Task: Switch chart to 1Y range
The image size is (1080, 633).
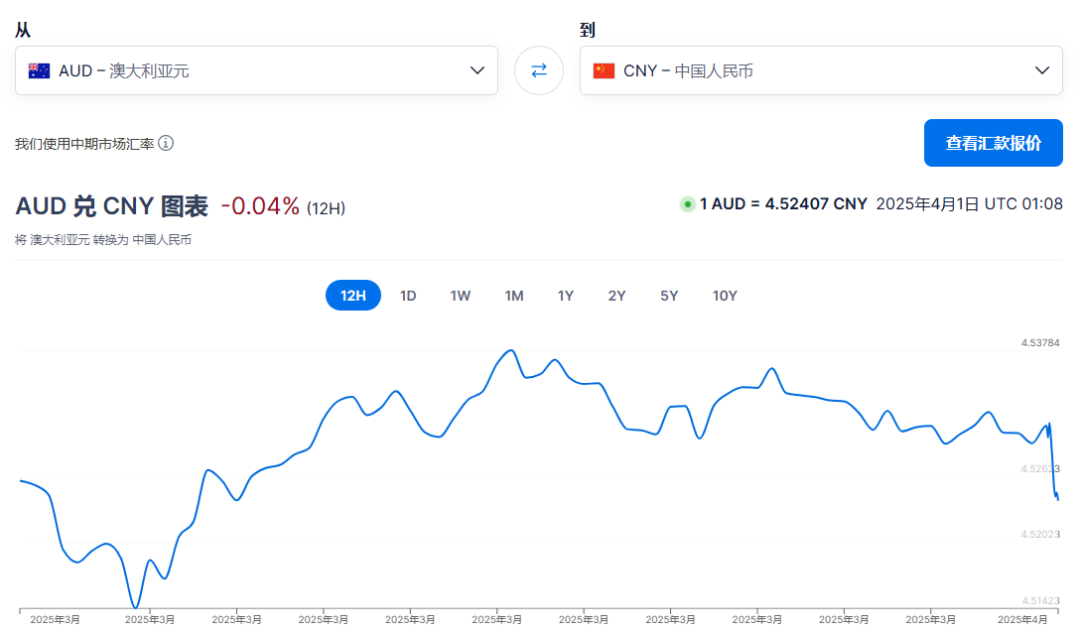Action: (565, 295)
